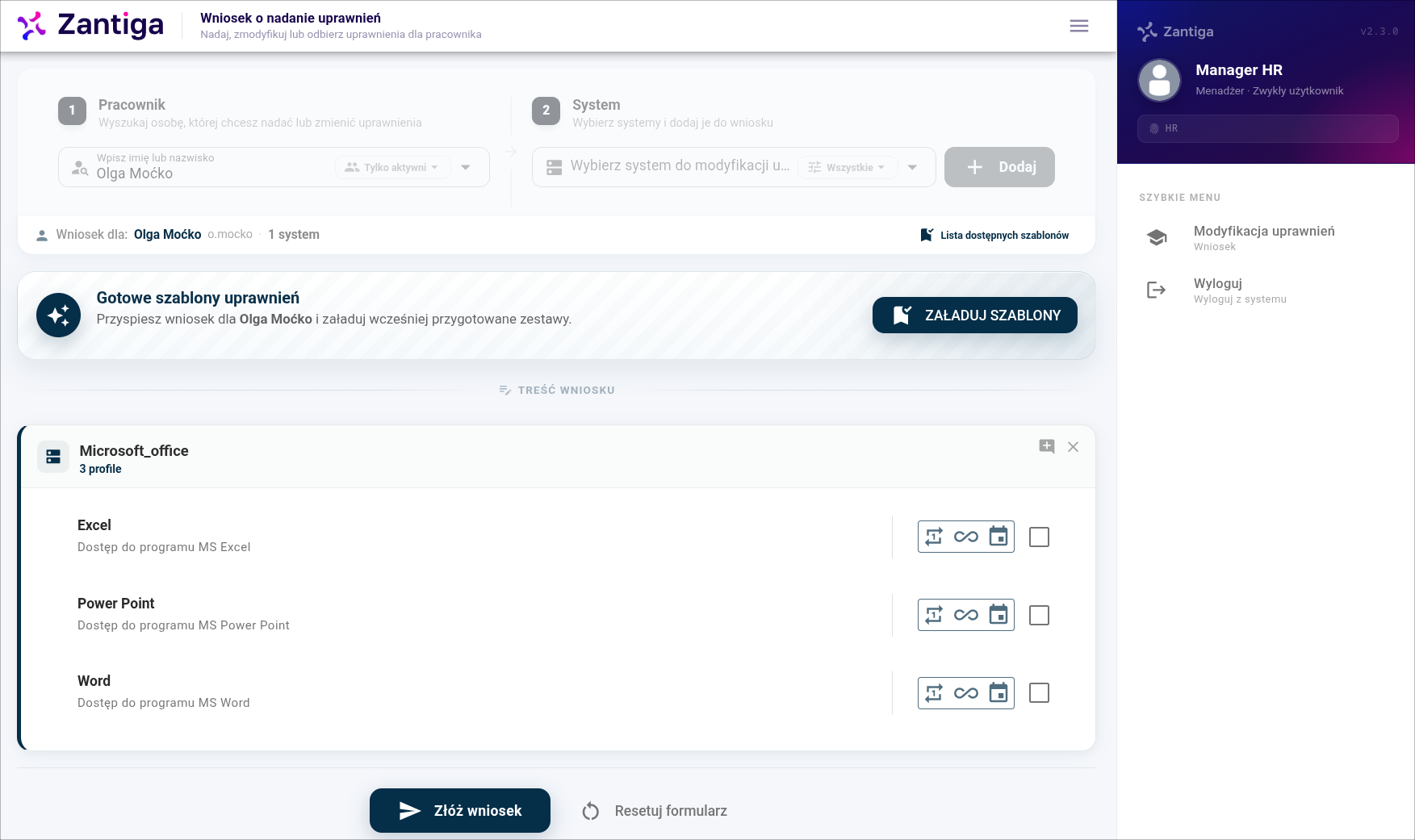
Task: Click the Word repeat-once icon
Action: (x=934, y=693)
